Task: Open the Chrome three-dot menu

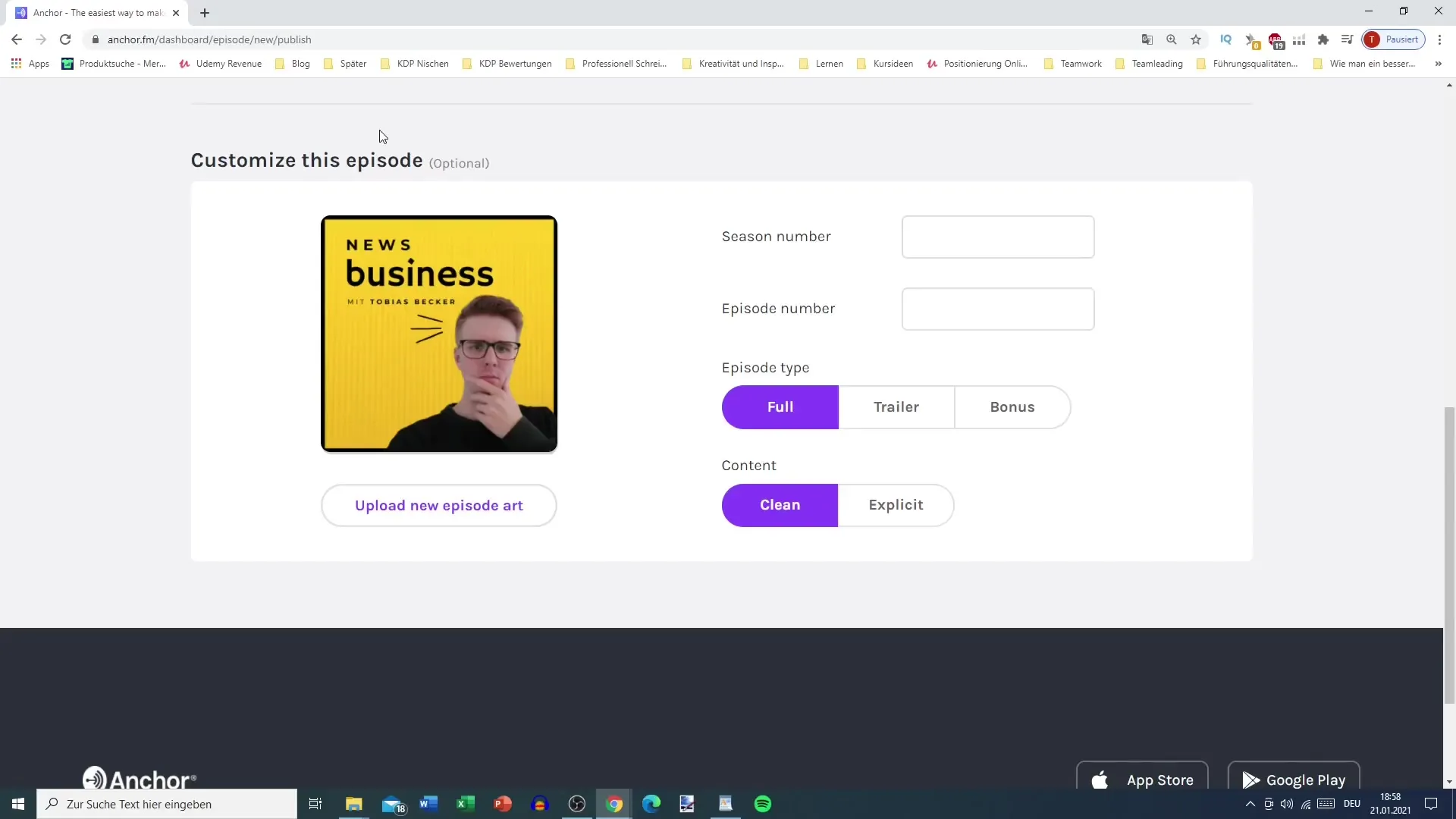Action: point(1439,39)
